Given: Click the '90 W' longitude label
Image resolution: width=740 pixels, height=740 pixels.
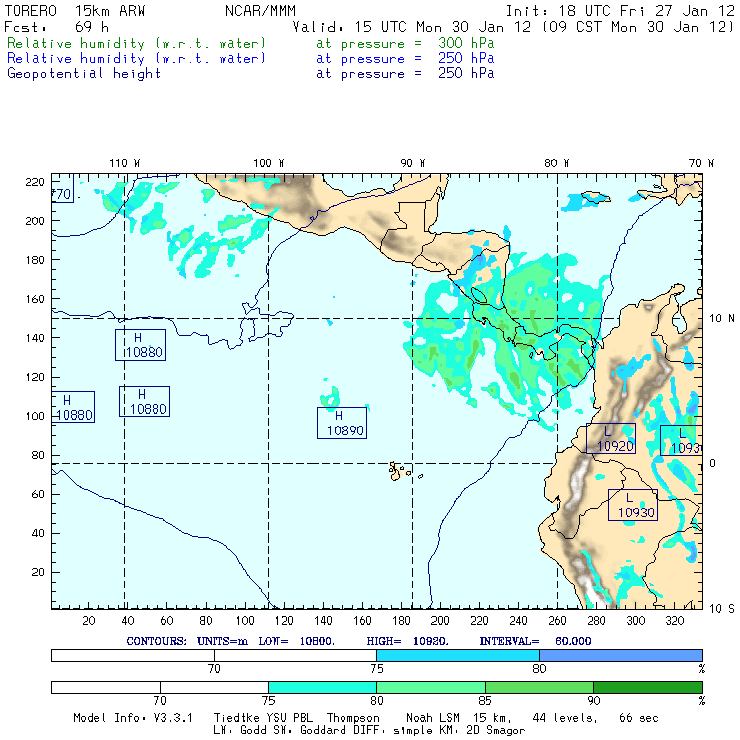Looking at the screenshot, I should point(413,163).
